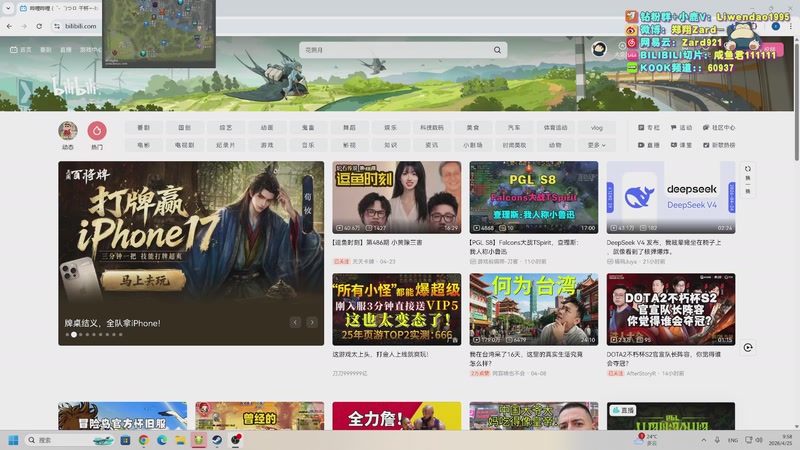Select the 汽车 category
This screenshot has width=800, height=450.
pos(514,128)
